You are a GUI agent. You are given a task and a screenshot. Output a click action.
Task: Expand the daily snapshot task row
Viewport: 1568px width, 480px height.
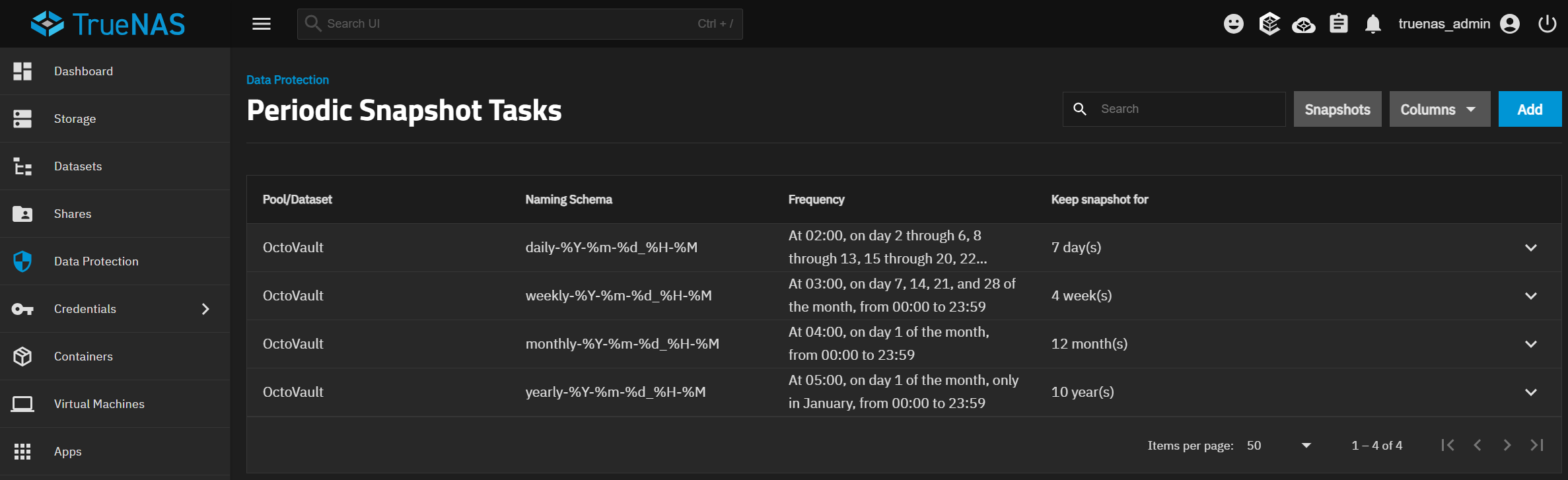tap(1530, 248)
